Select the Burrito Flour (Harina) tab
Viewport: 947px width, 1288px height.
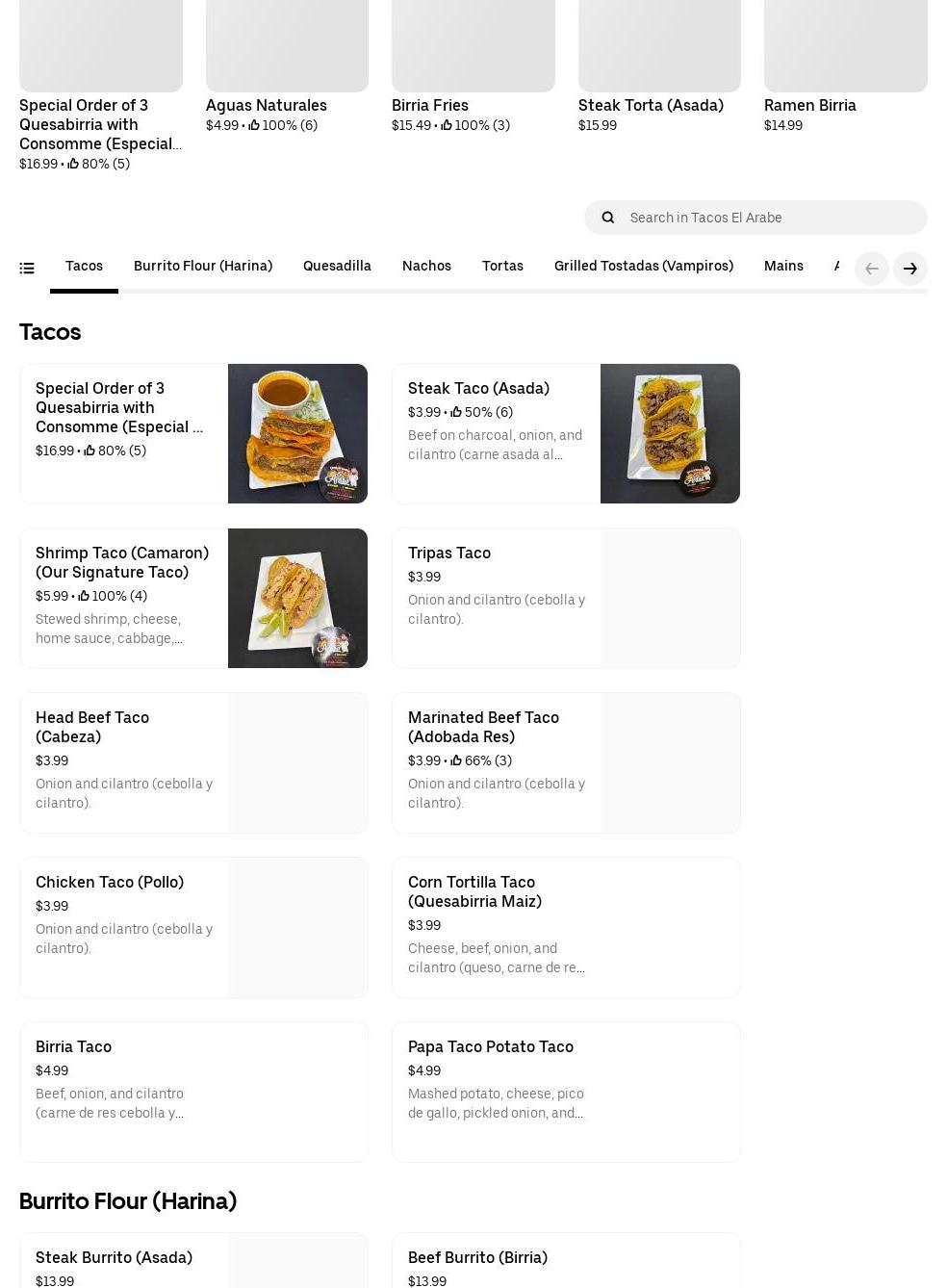(203, 266)
